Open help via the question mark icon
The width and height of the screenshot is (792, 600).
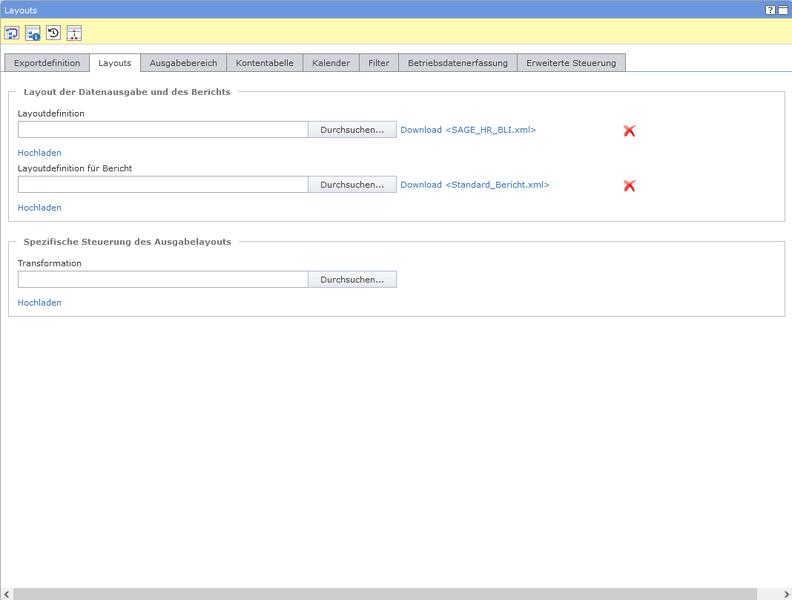(770, 9)
